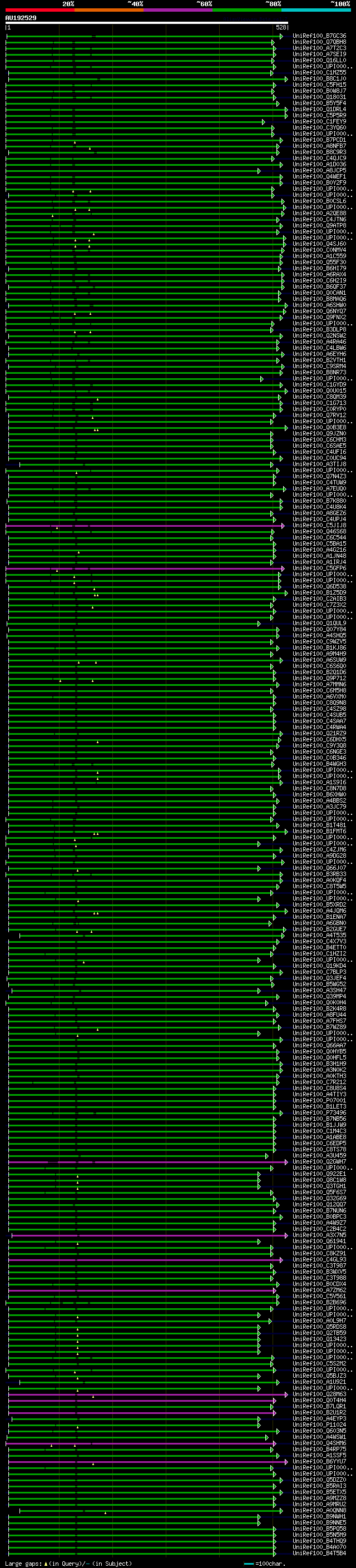Click the green ~80% identity color segment
Image resolution: width=356 pixels, height=1568 pixels.
246,10
